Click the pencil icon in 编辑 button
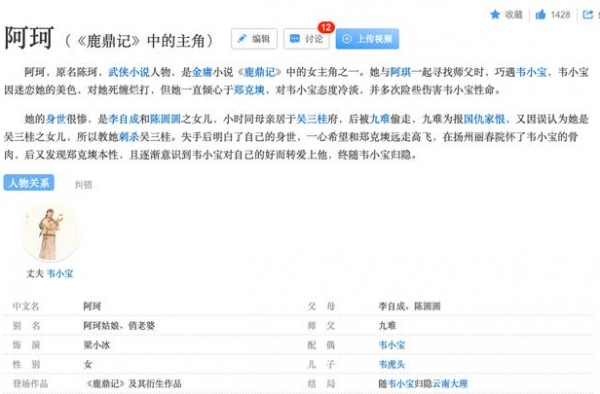 pos(242,38)
